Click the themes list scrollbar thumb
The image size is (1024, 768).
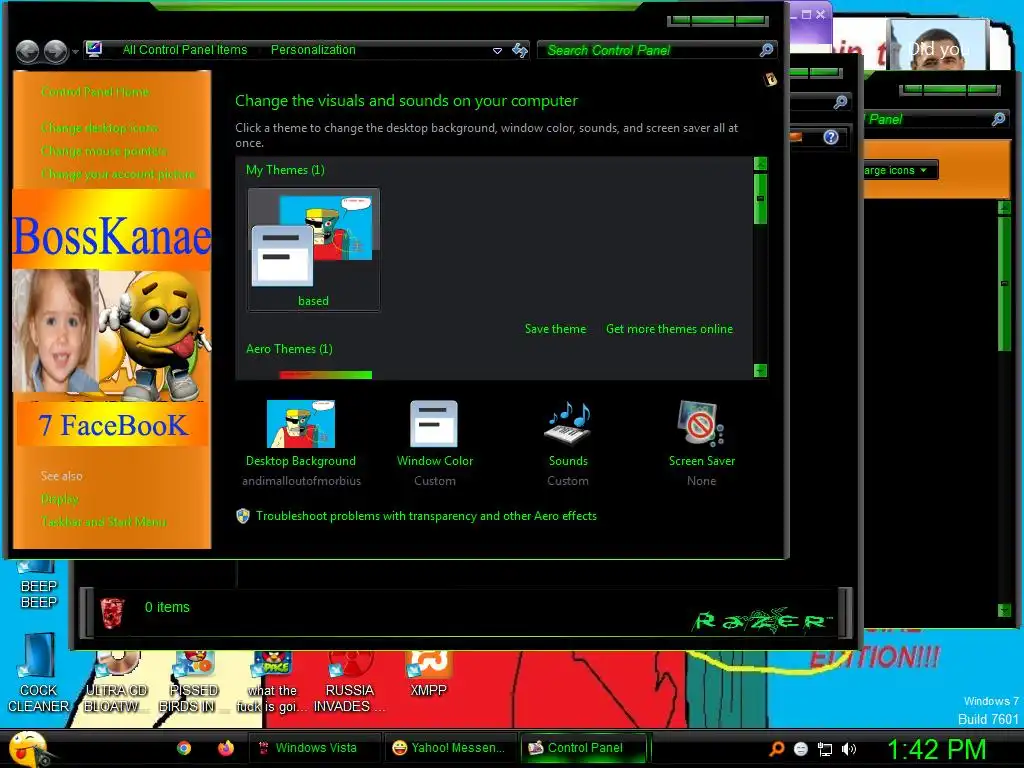coord(760,199)
